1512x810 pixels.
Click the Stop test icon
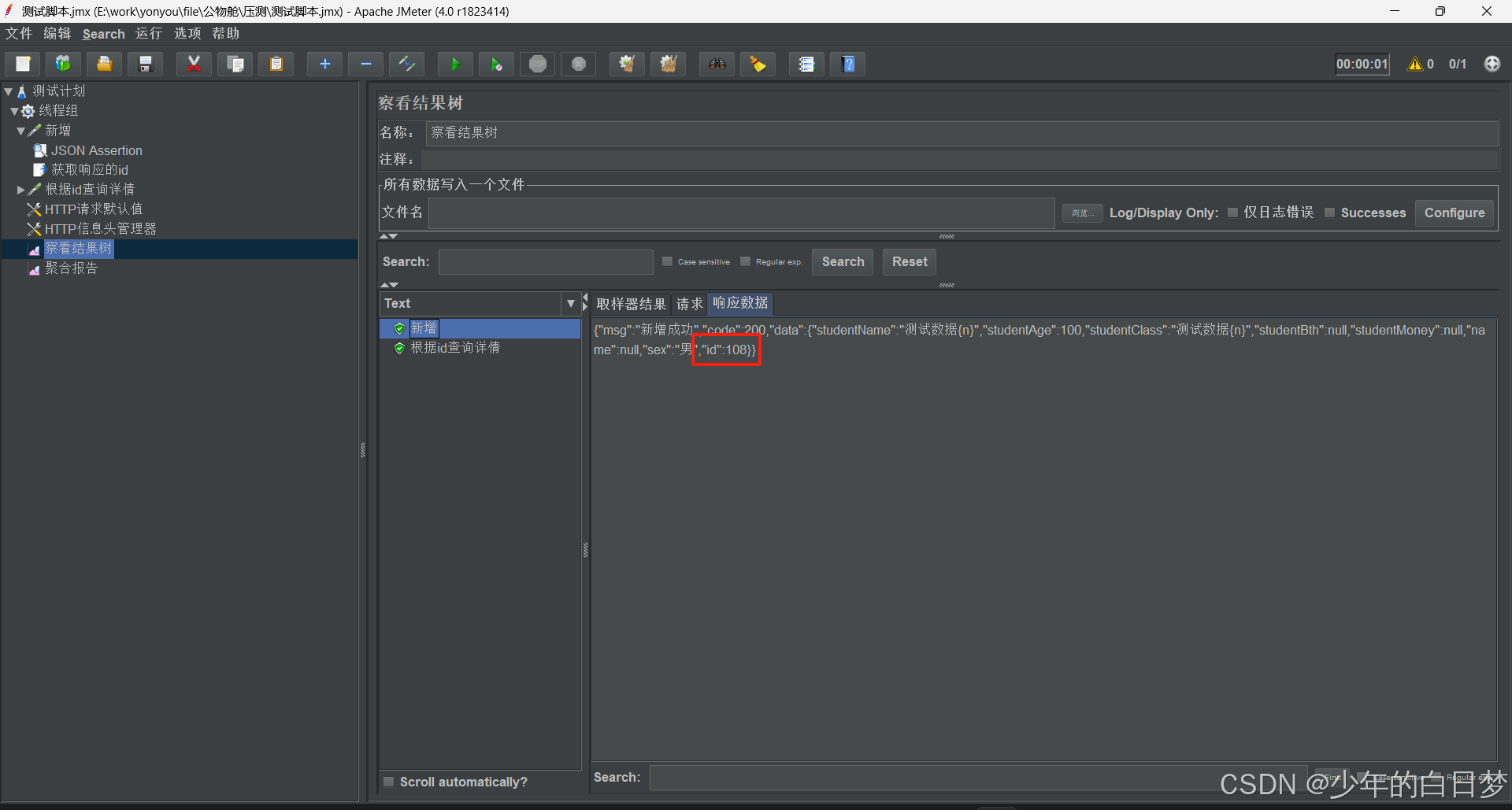click(538, 64)
